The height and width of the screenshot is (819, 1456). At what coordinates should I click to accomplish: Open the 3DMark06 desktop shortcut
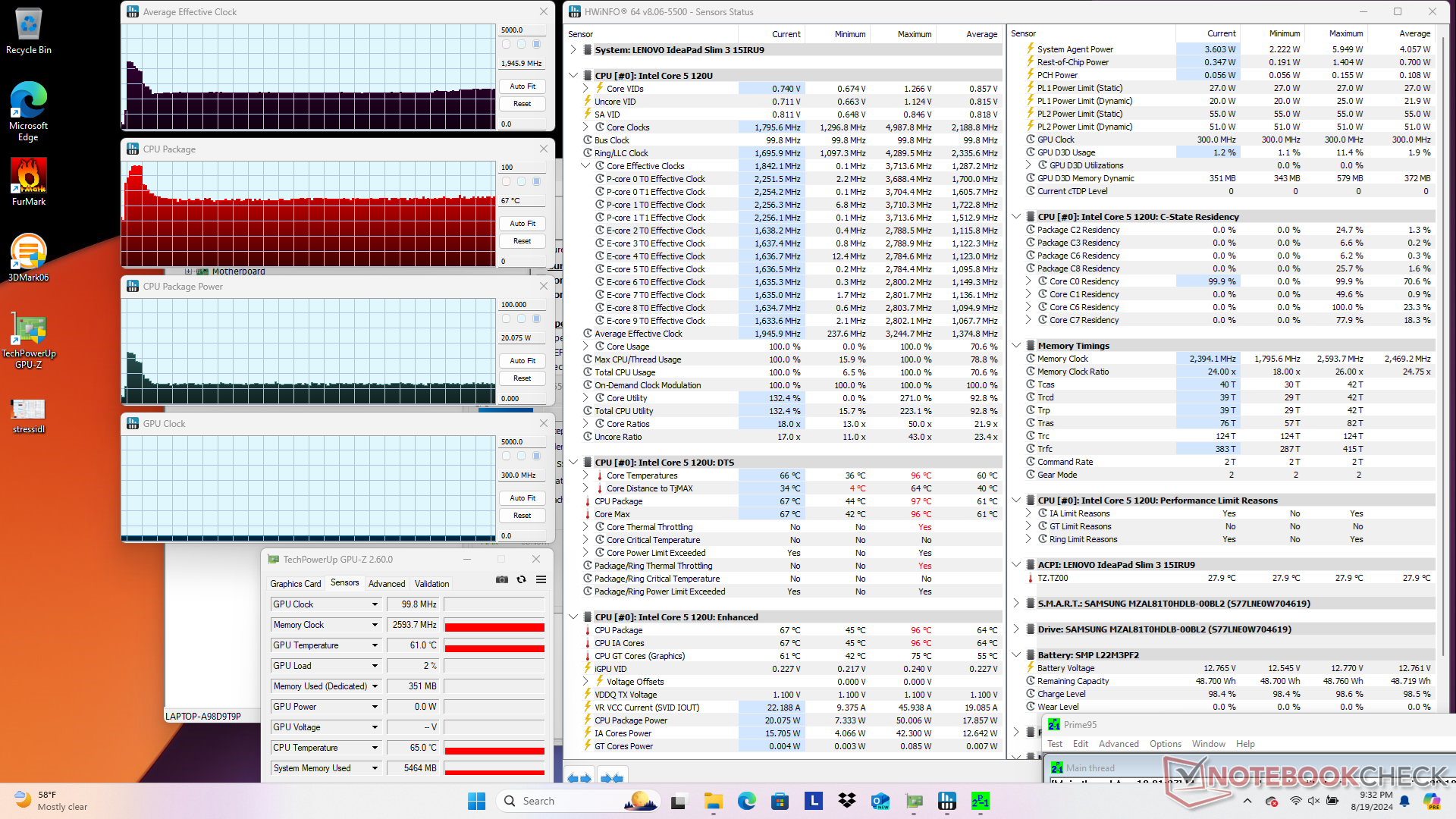pyautogui.click(x=29, y=258)
